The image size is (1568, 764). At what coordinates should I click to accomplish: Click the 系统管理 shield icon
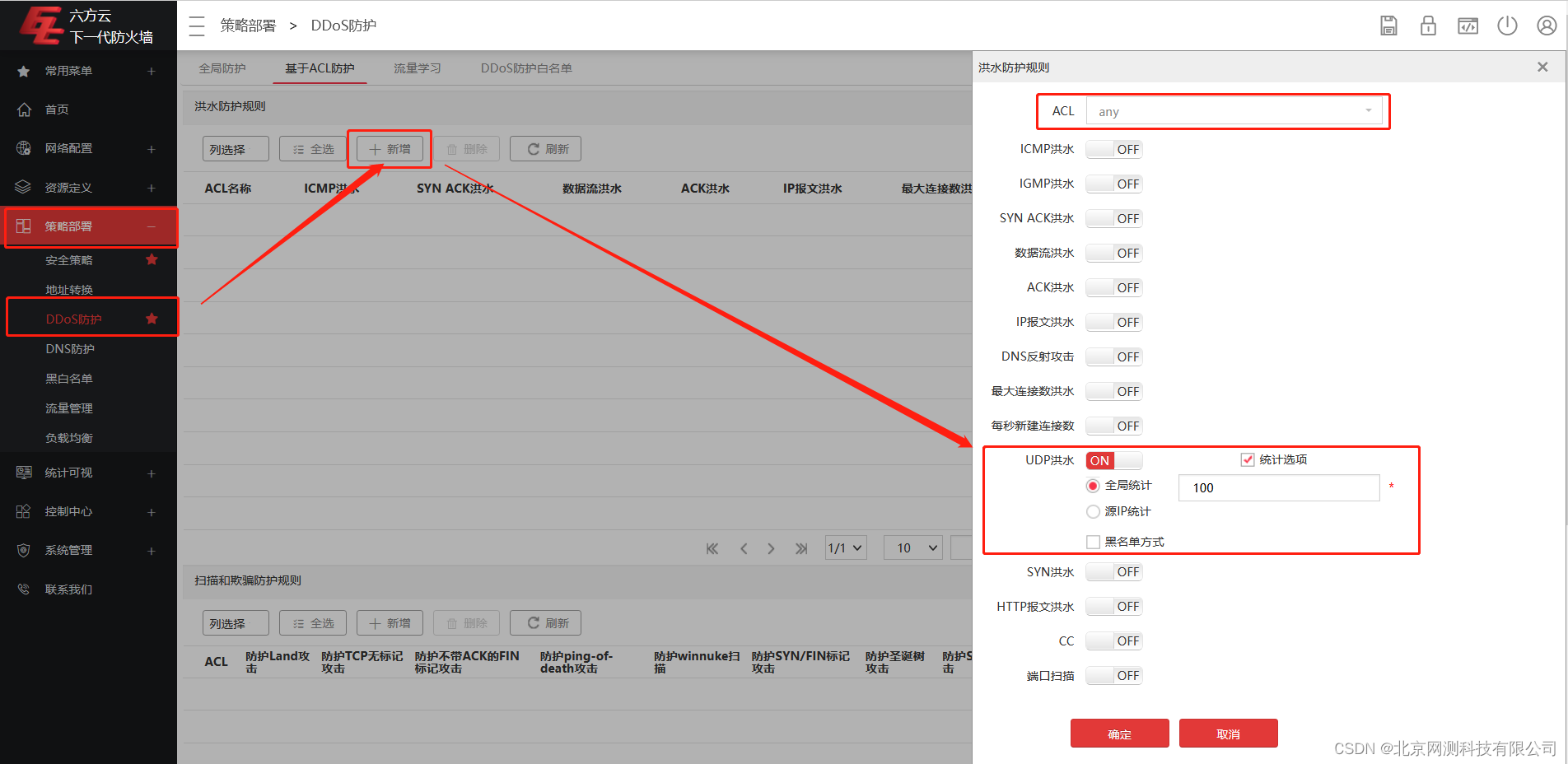click(x=24, y=550)
